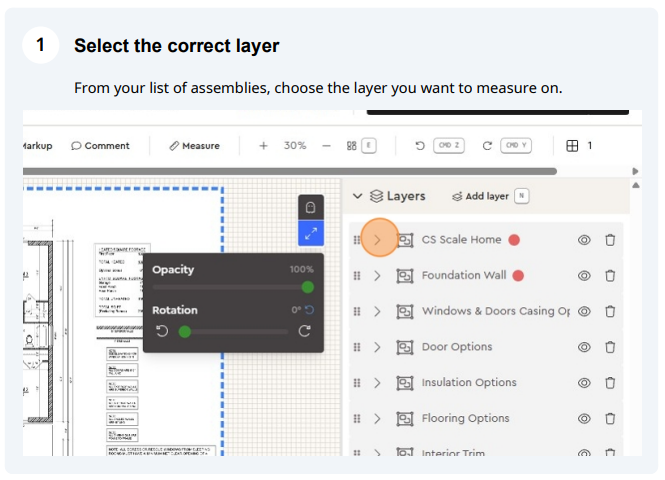Click the CMD Z shortcut badge
Image resolution: width=665 pixels, height=480 pixels.
pyautogui.click(x=449, y=145)
